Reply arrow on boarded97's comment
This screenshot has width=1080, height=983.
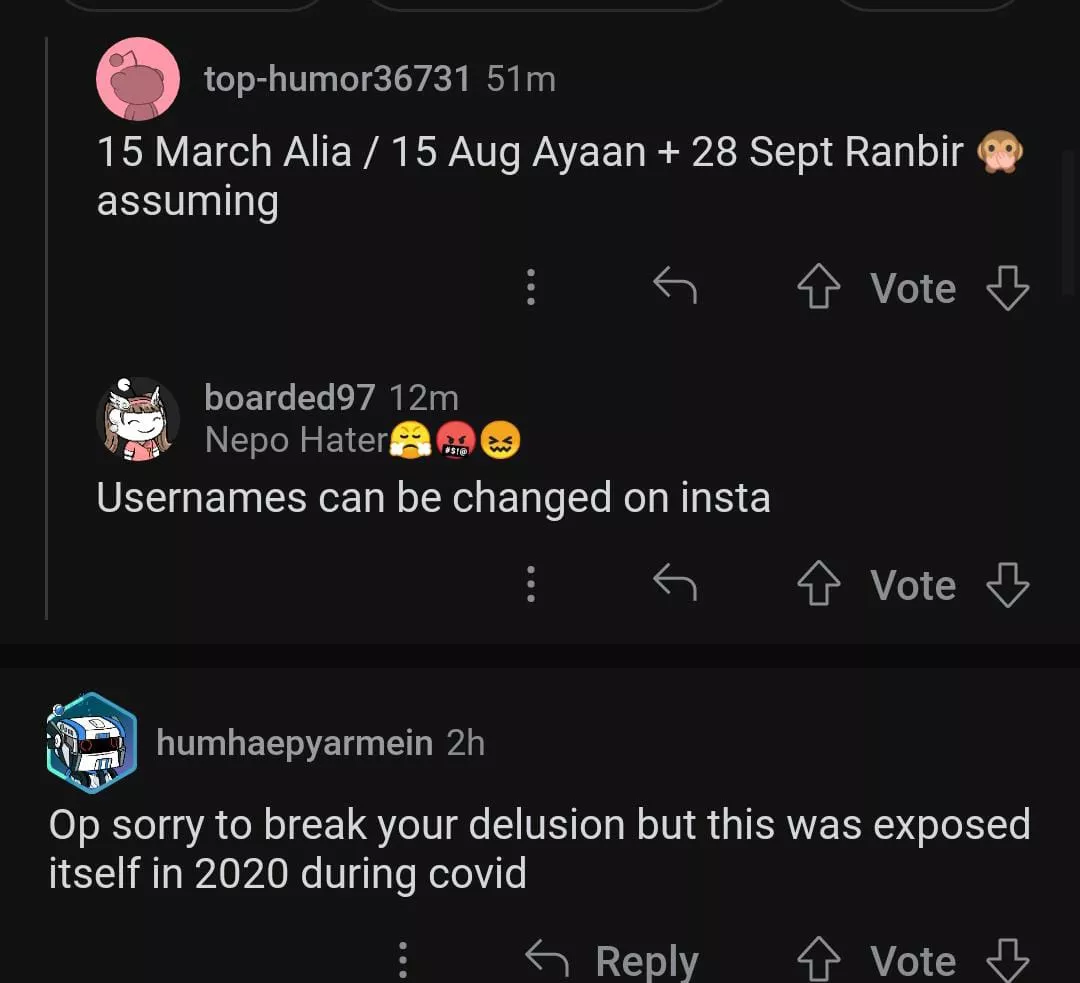[x=675, y=583]
